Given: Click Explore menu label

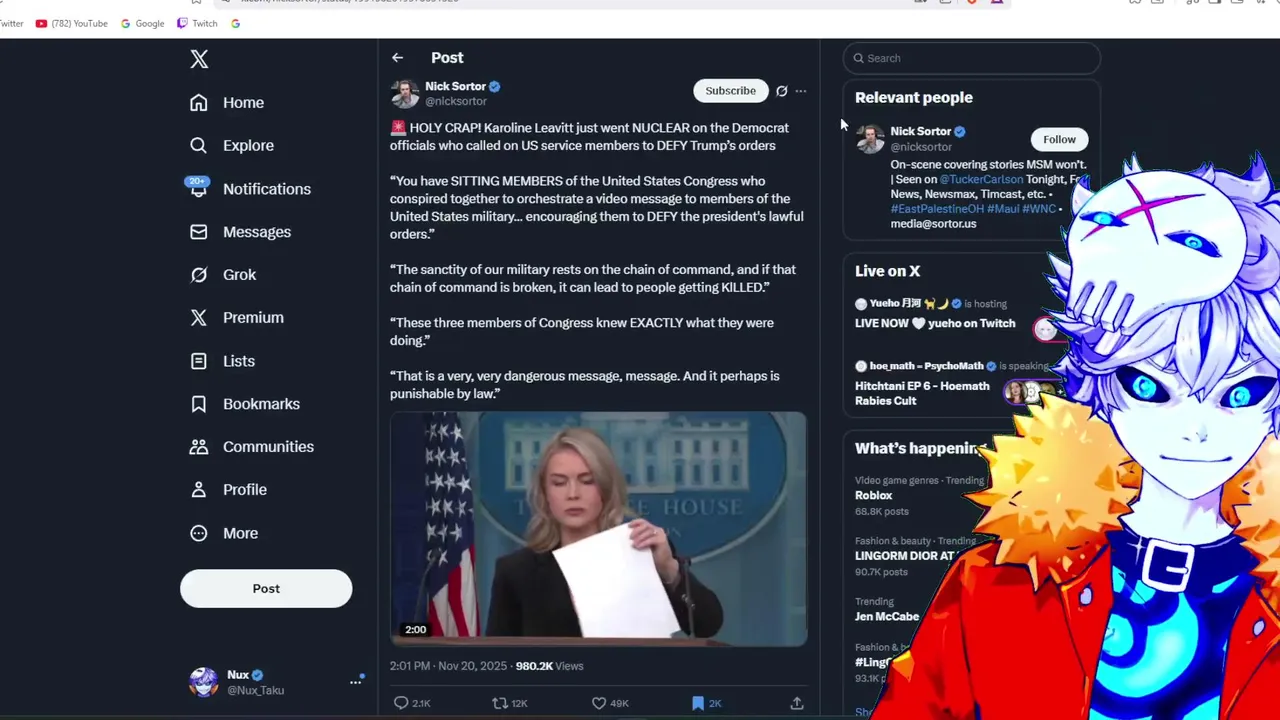Looking at the screenshot, I should click(248, 146).
